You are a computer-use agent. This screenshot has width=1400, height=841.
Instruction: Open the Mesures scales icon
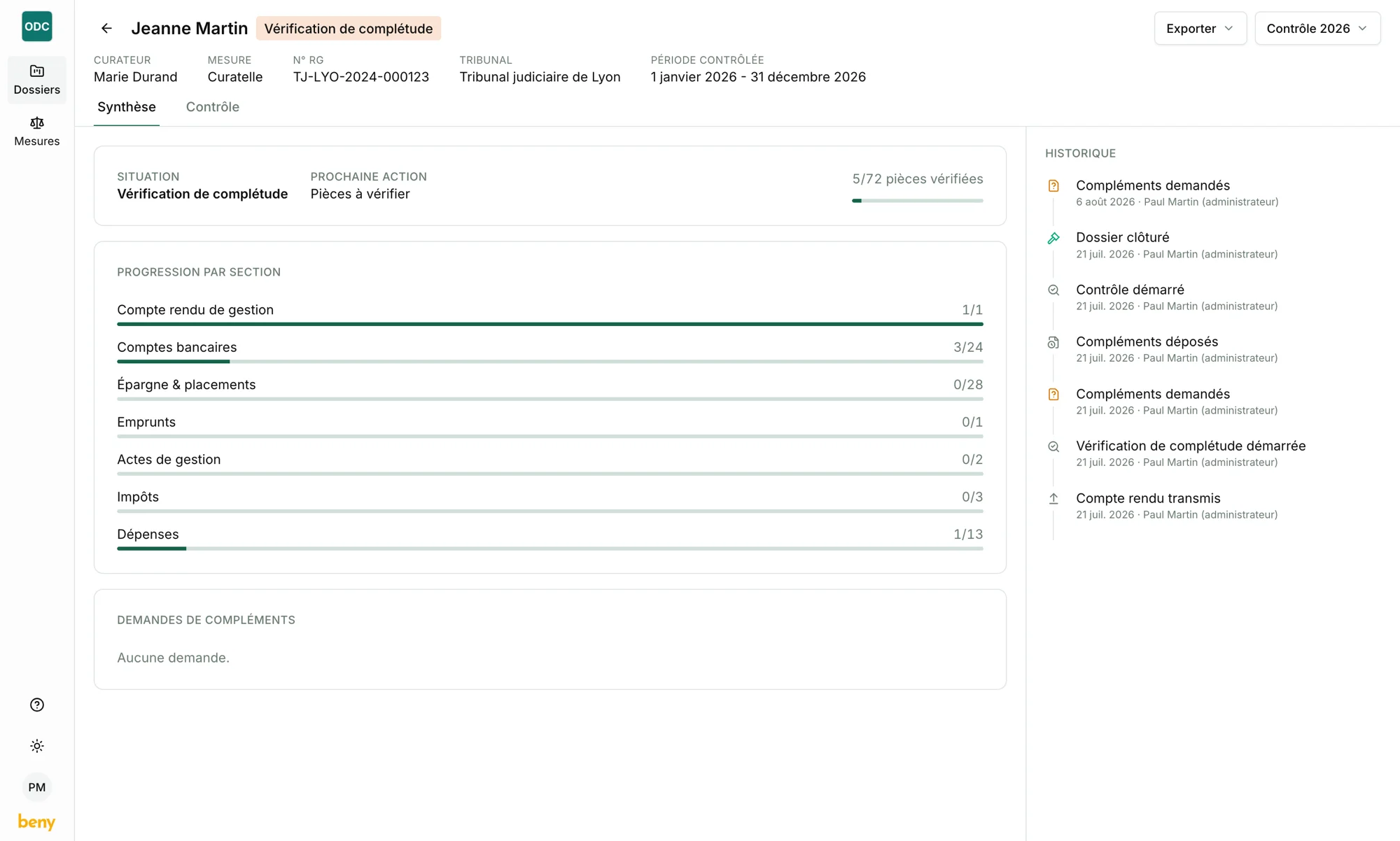37,123
